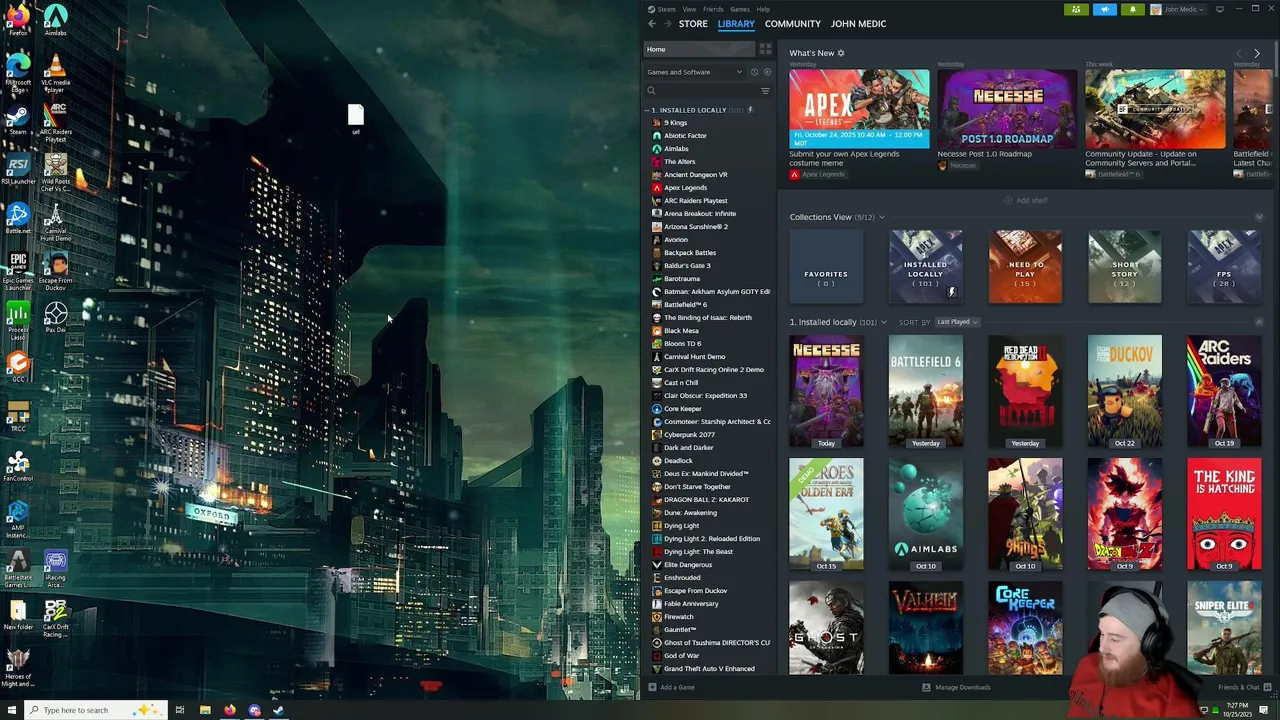Select God of War in game list
Image resolution: width=1280 pixels, height=720 pixels.
pos(681,656)
